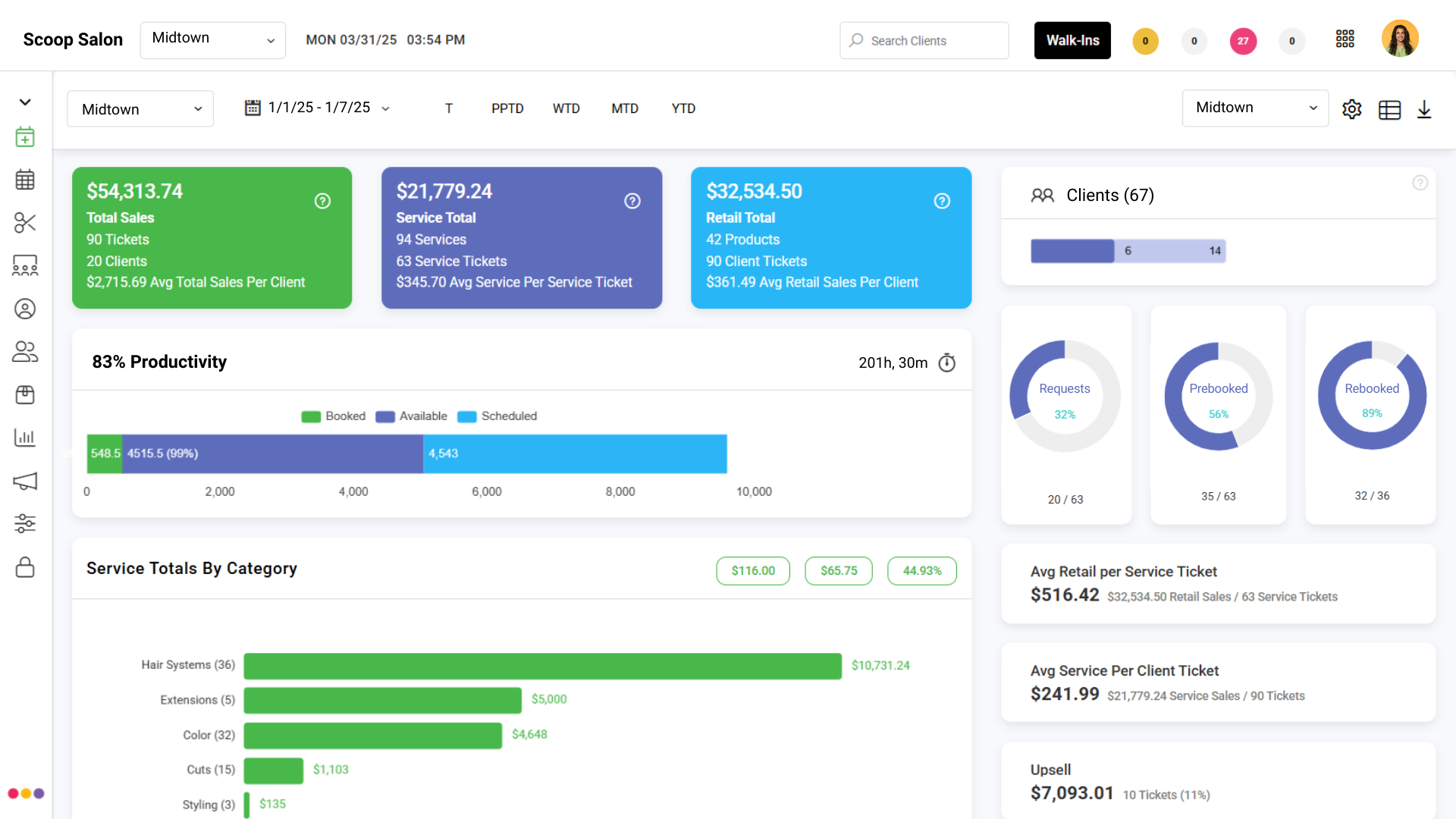Viewport: 1456px width, 819px height.
Task: Open dashboard settings gear icon
Action: pos(1351,109)
